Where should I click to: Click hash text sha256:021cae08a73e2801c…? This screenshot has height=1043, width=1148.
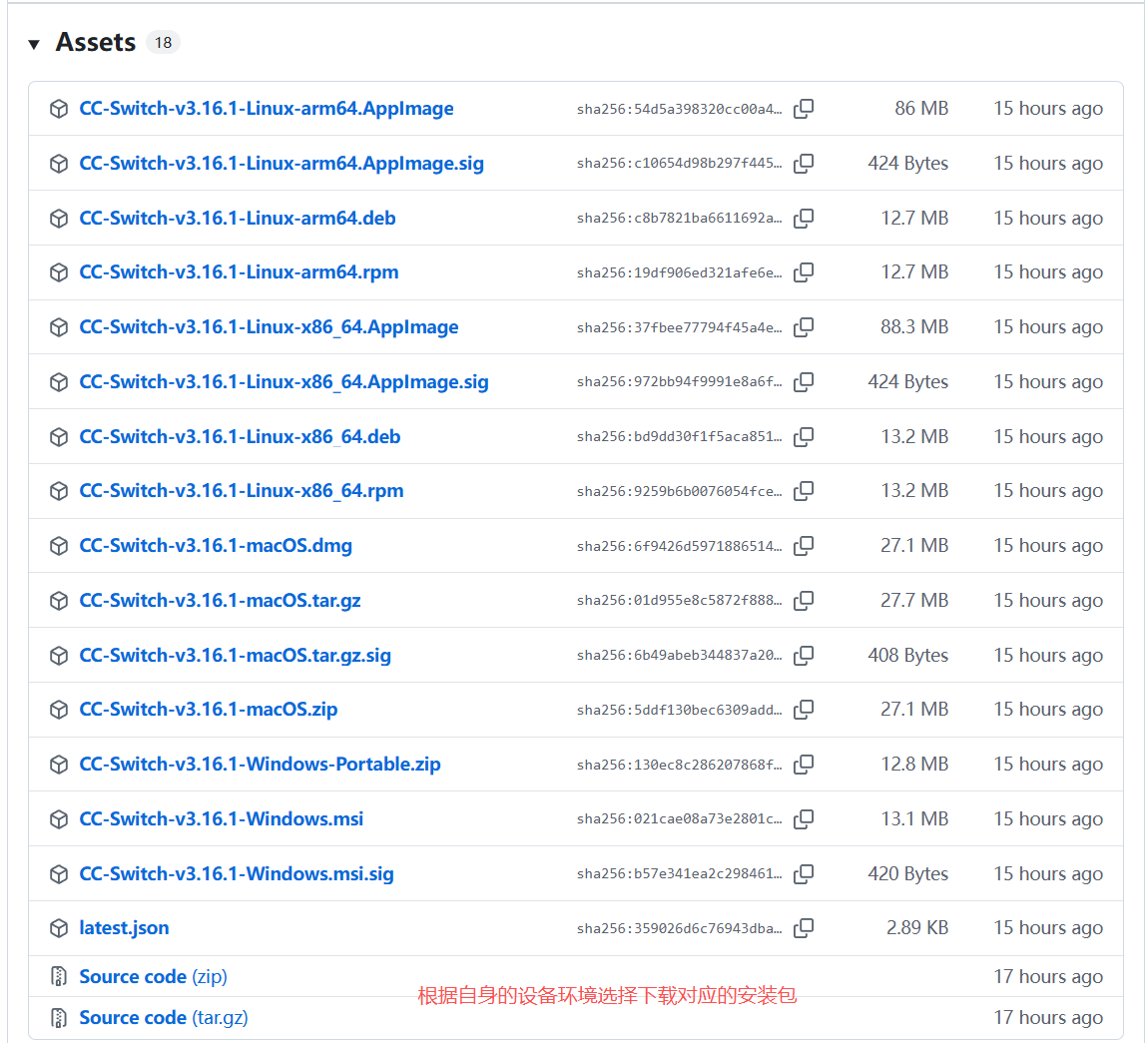[679, 819]
